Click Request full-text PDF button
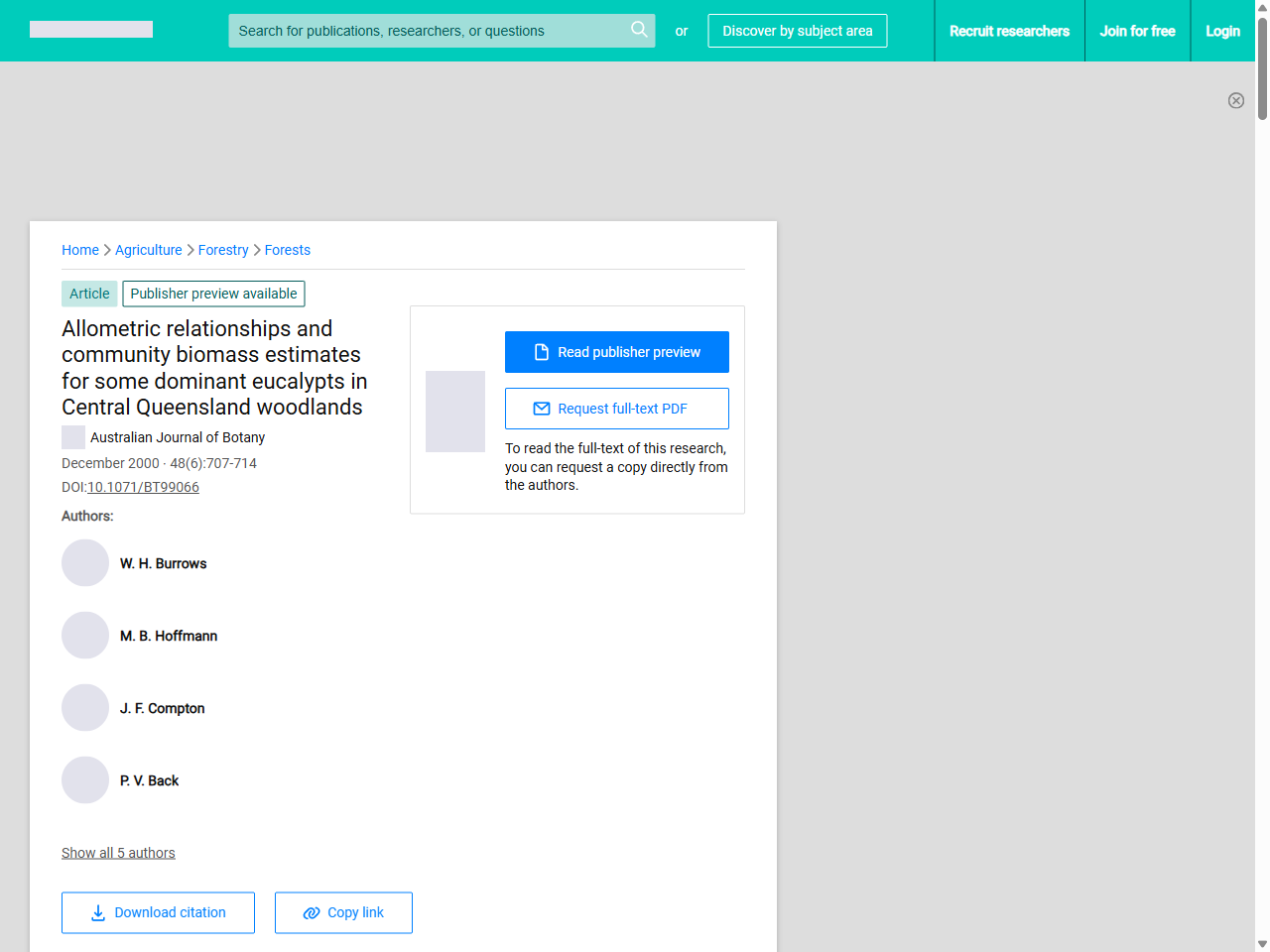The width and height of the screenshot is (1270, 952). click(x=617, y=409)
